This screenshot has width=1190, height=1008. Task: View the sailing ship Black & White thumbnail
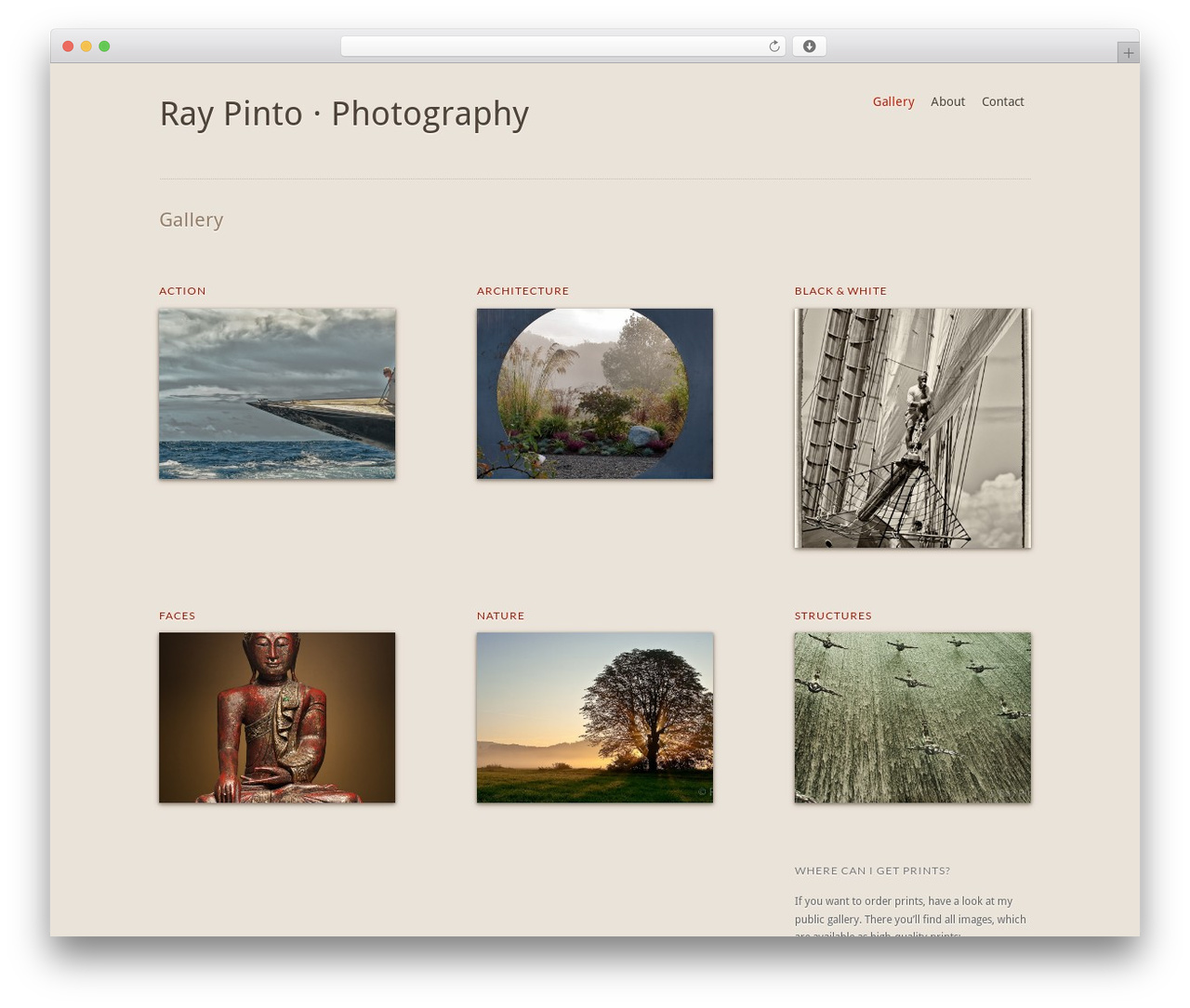tap(913, 428)
